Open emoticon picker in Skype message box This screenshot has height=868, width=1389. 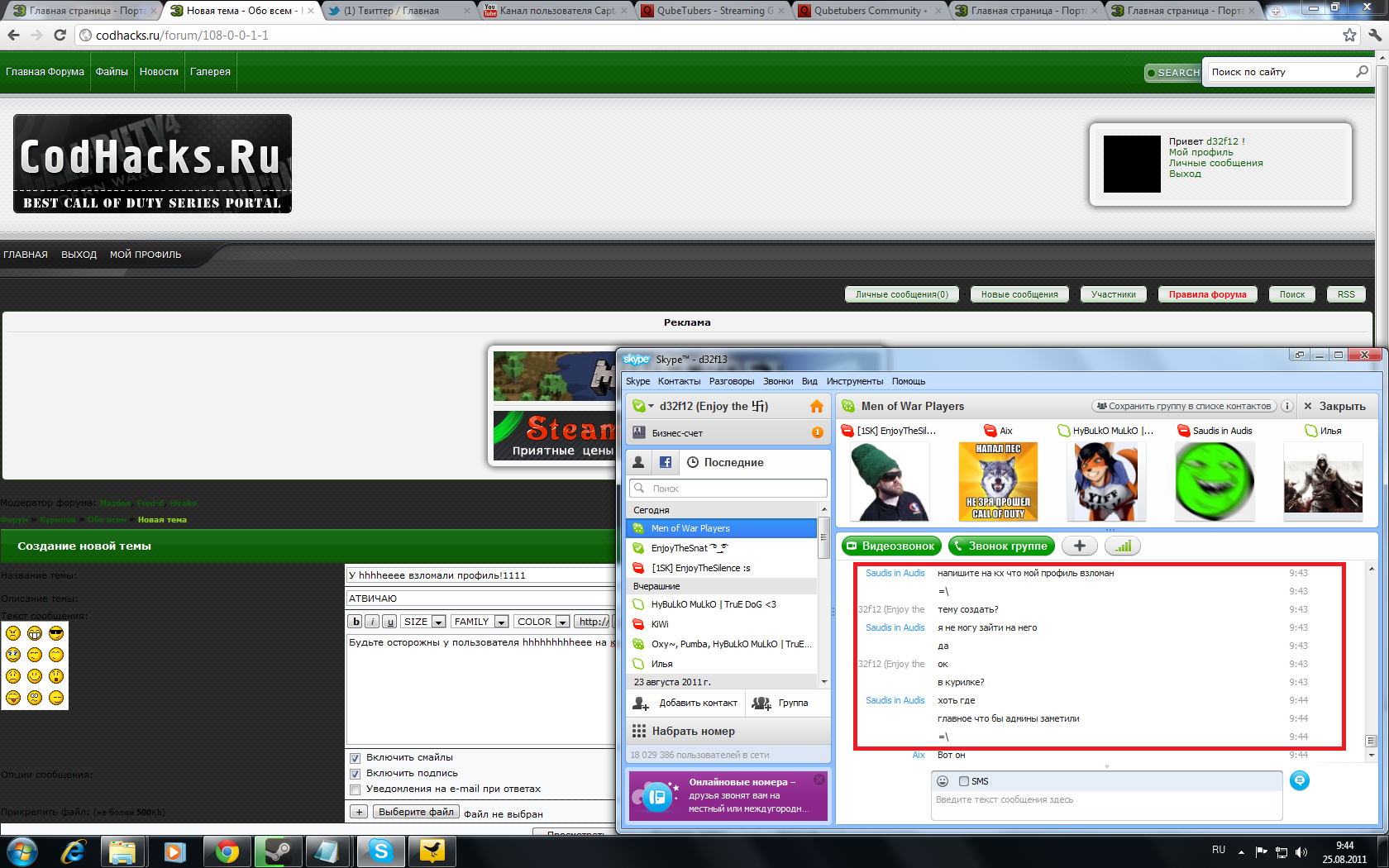(x=942, y=781)
